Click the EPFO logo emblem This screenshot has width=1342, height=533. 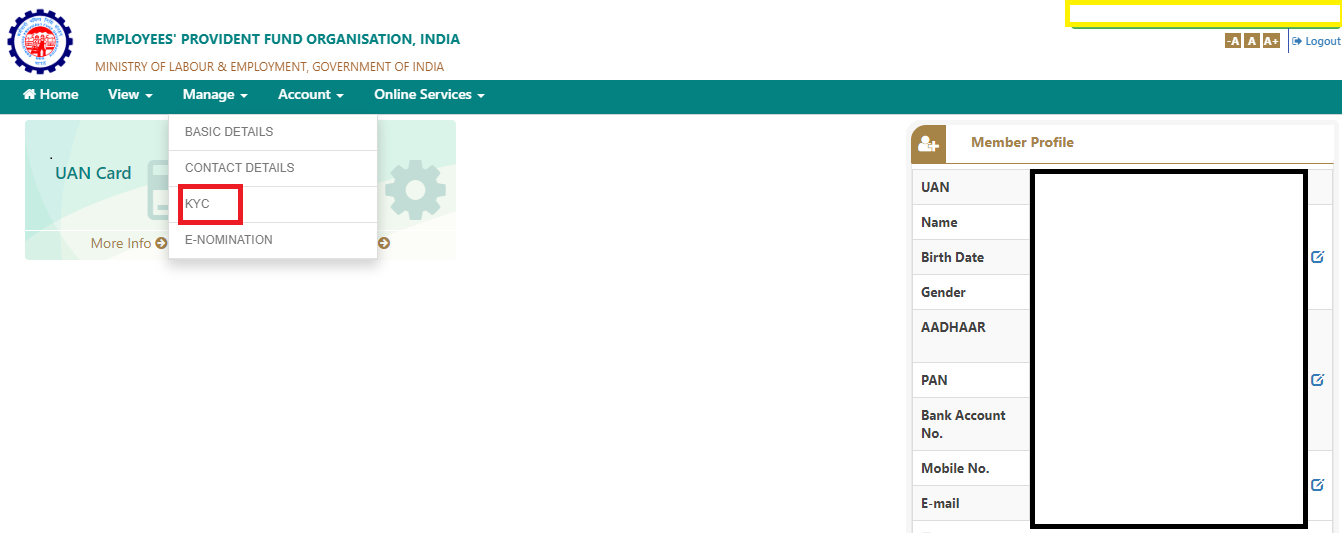pos(40,42)
